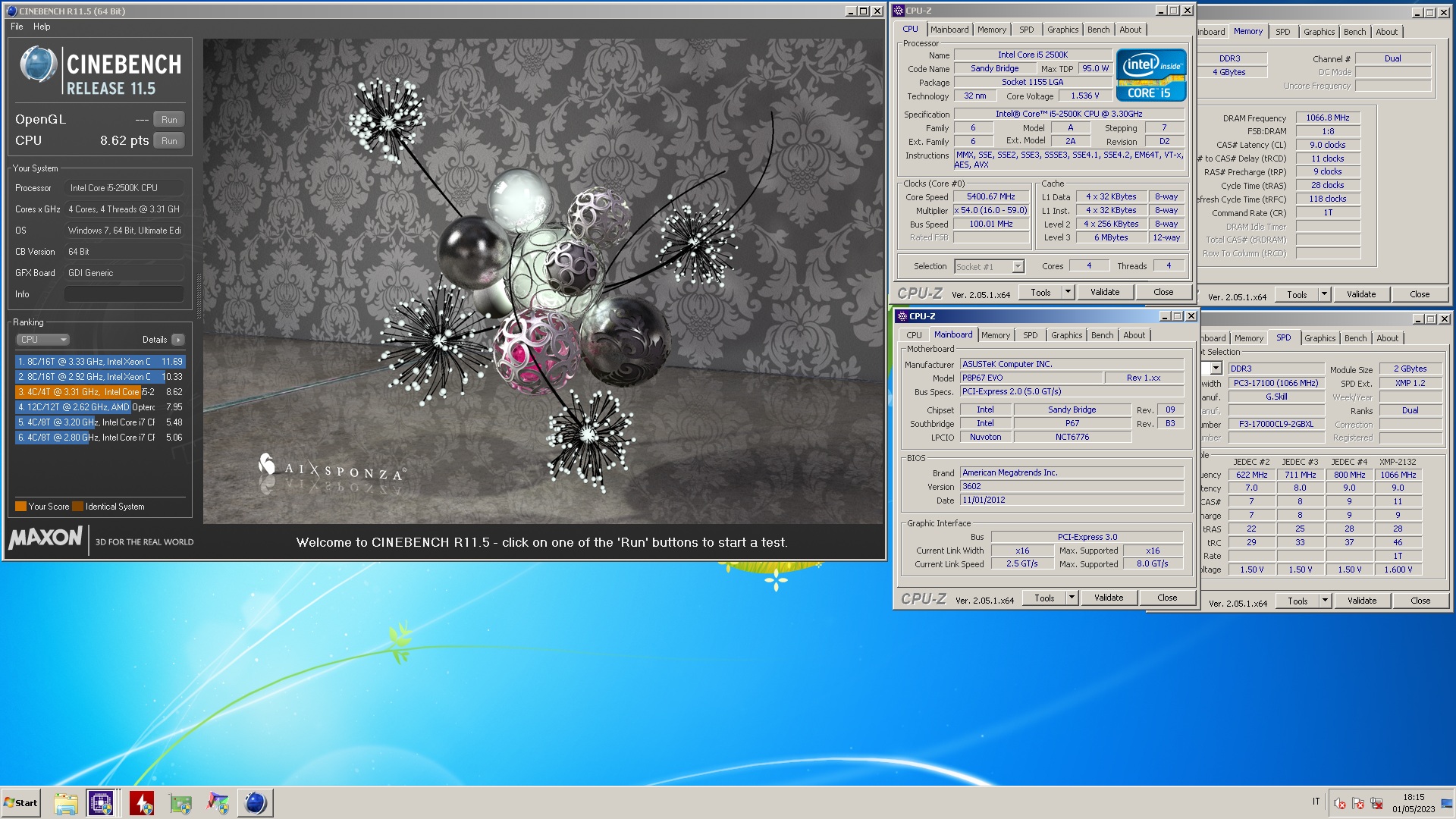Click the Show Desktop icon in the tray
This screenshot has height=819, width=1456.
(x=1447, y=803)
